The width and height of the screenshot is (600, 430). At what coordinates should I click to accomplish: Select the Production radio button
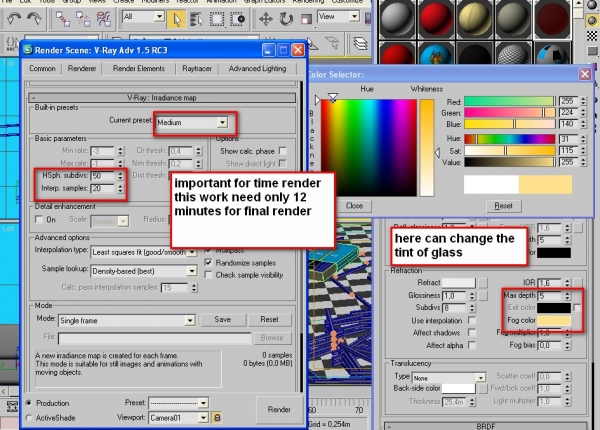tap(29, 403)
